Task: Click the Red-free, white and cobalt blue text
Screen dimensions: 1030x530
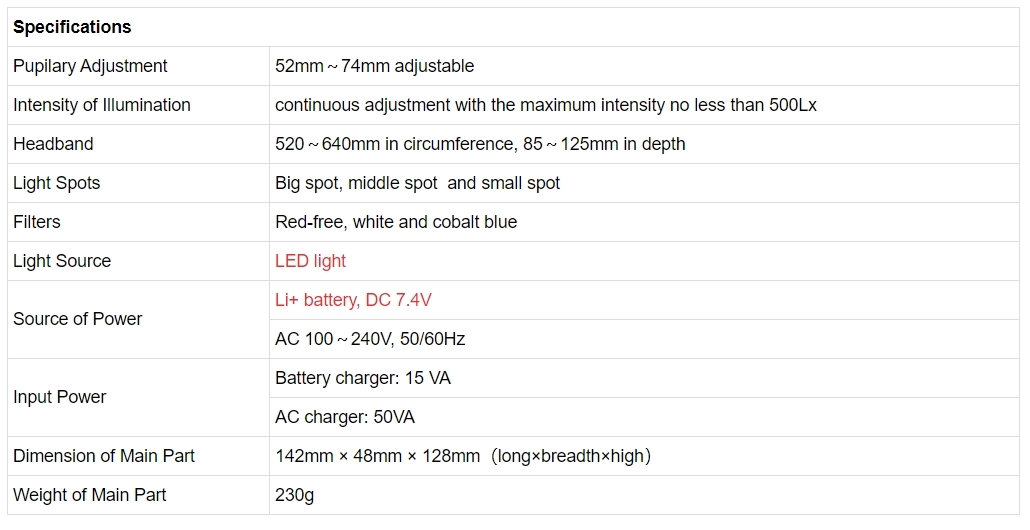Action: point(396,222)
